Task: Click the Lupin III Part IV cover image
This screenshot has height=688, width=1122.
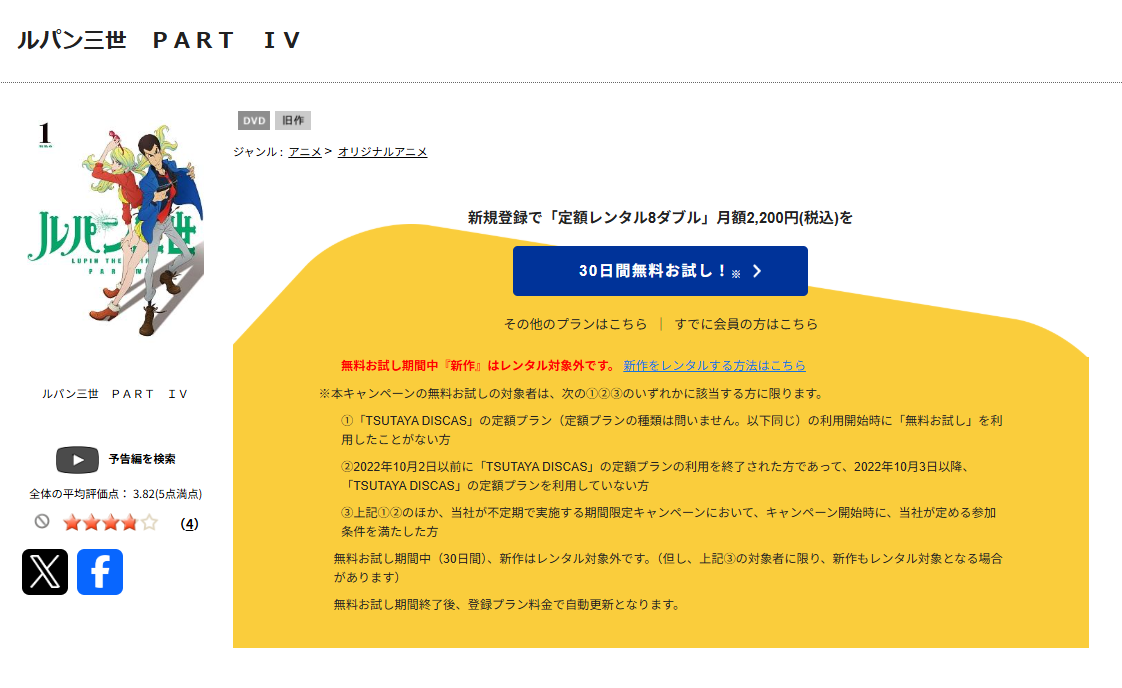Action: 116,229
